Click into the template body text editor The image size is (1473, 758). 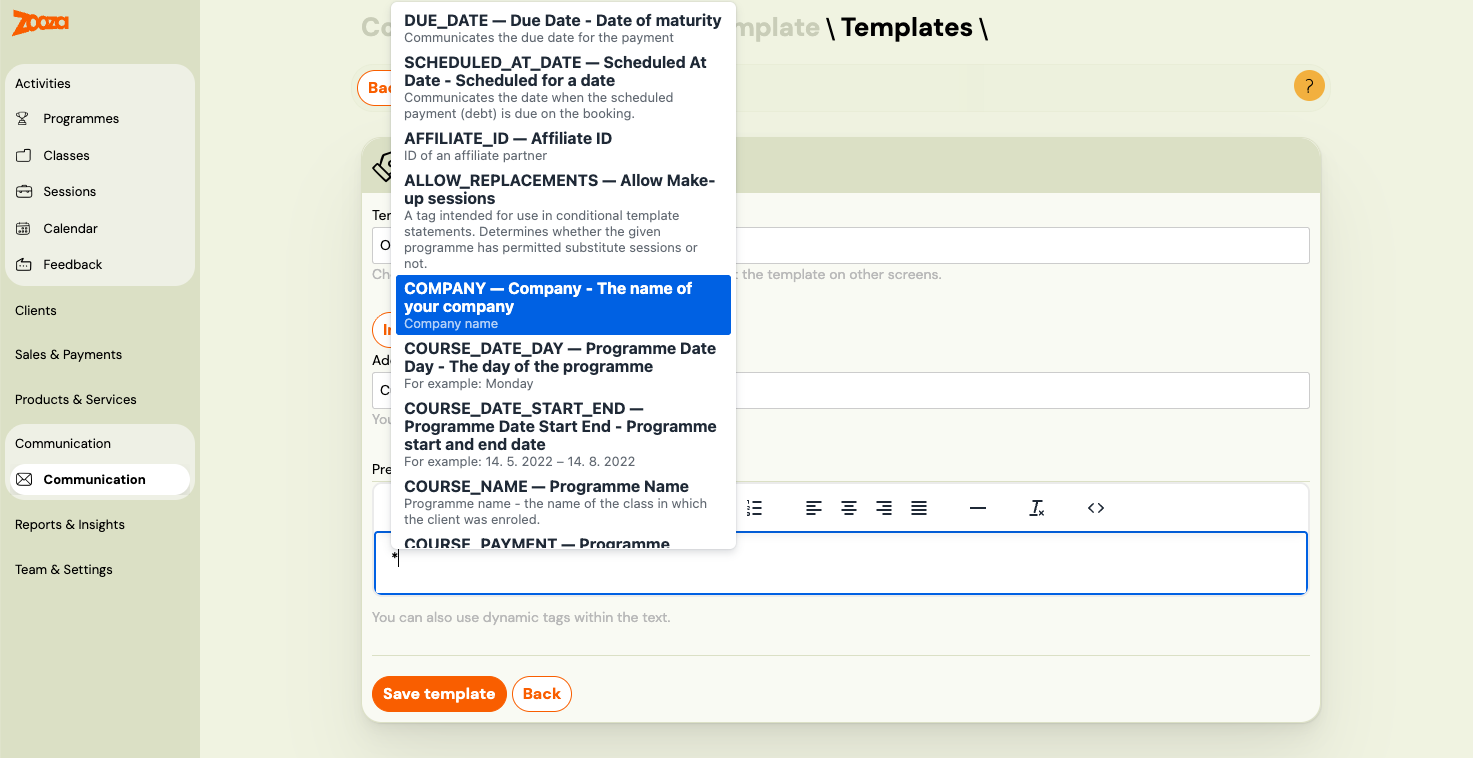click(841, 563)
